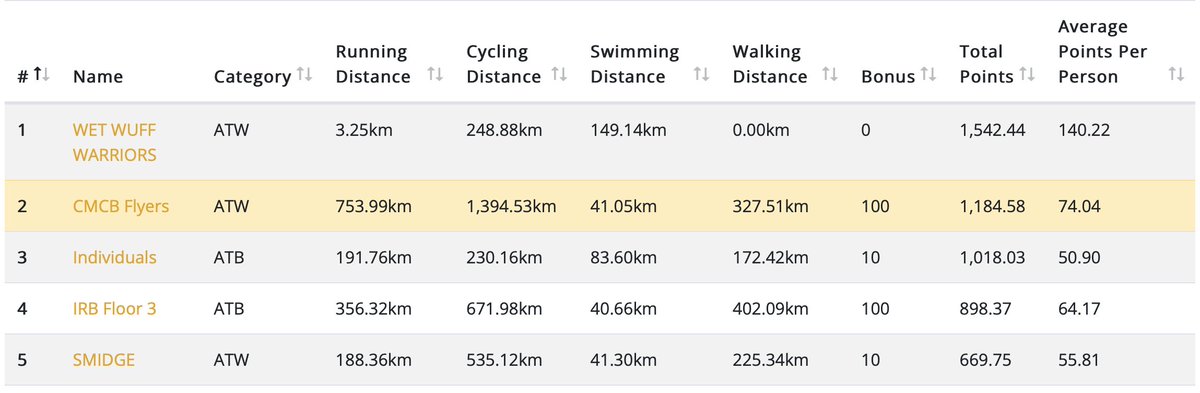Click Category column sort arrows
The height and width of the screenshot is (393, 1200).
coord(305,76)
